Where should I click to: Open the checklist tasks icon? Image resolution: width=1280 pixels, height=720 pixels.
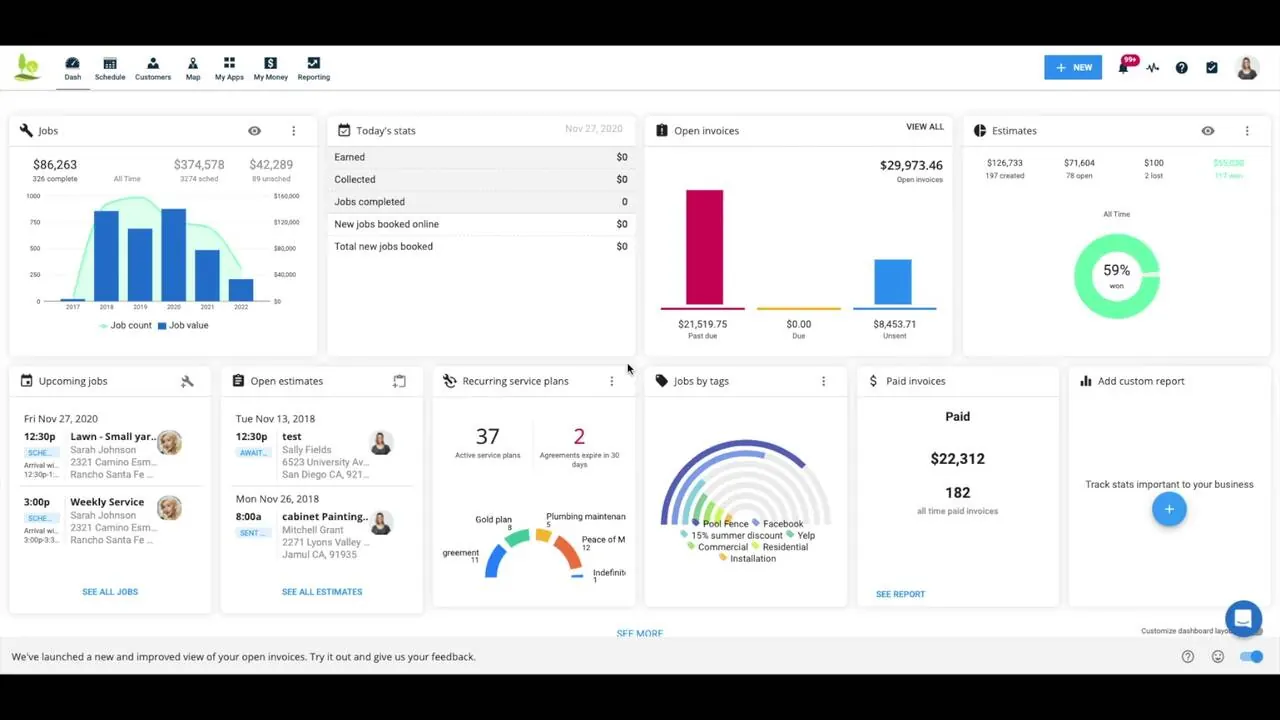click(x=1212, y=68)
